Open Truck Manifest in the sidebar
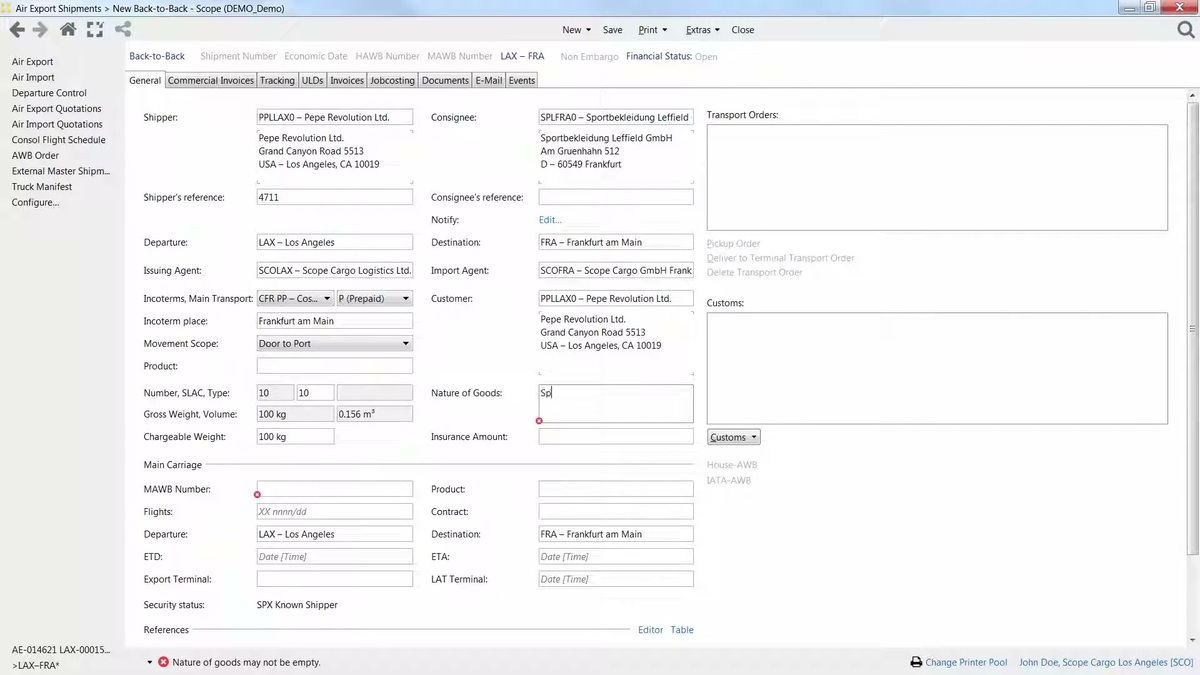Viewport: 1200px width, 675px height. (42, 186)
